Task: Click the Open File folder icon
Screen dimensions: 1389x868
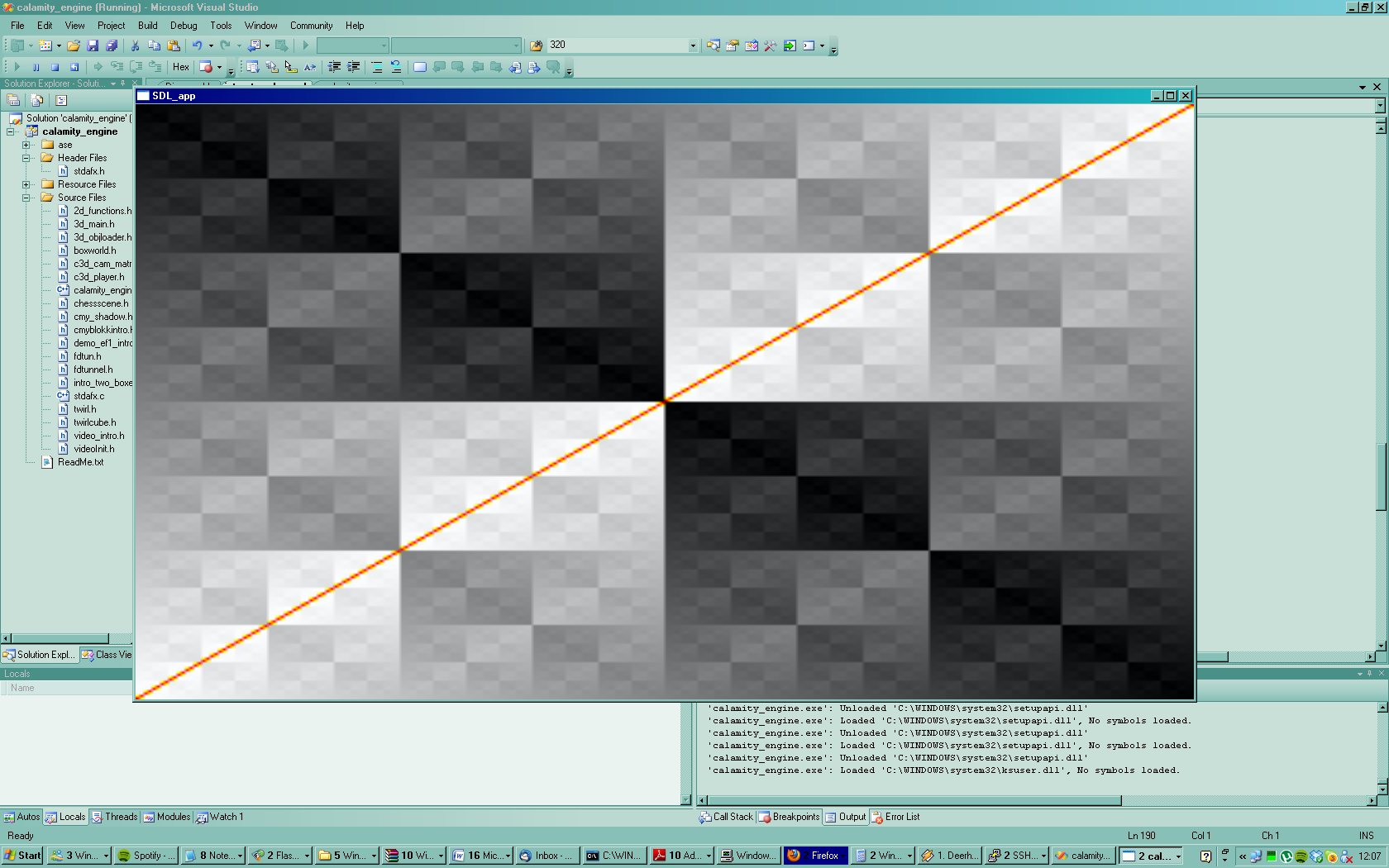Action: tap(74, 45)
